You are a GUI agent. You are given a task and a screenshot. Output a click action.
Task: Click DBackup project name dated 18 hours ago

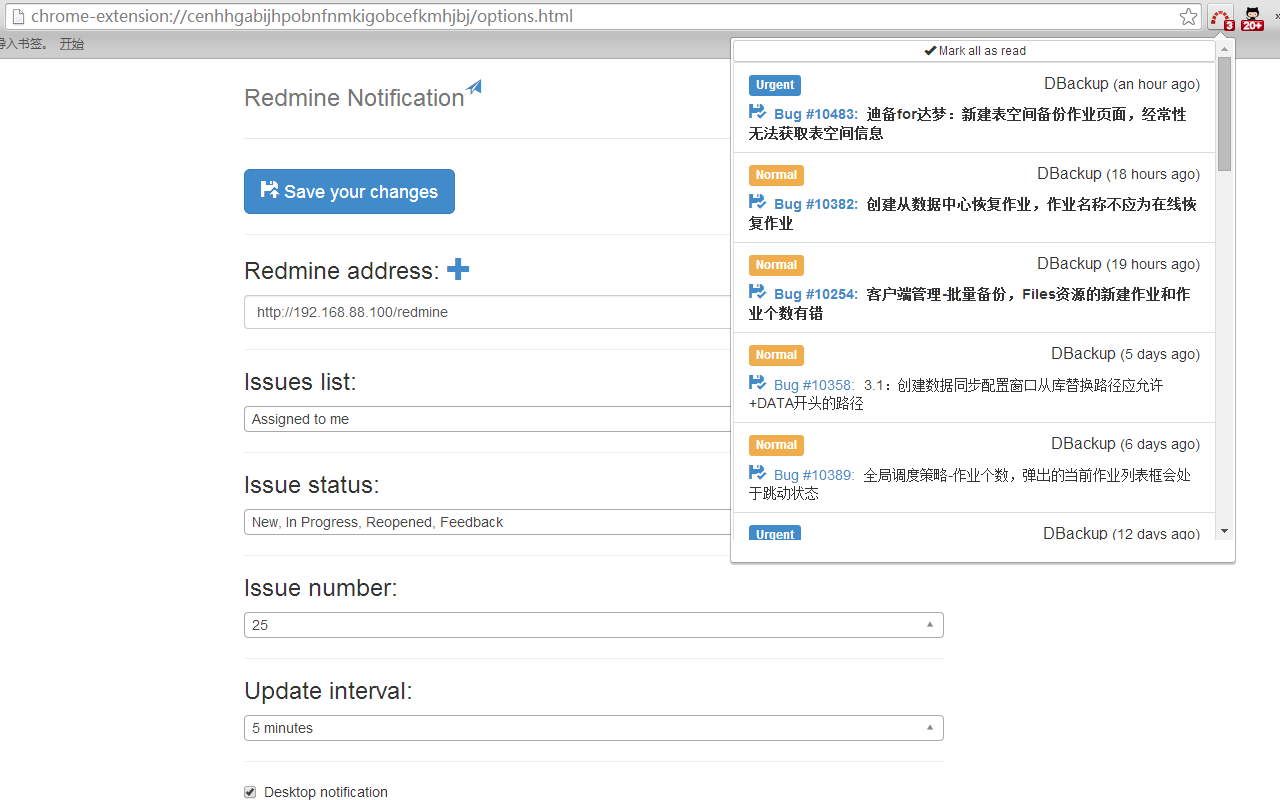1069,174
